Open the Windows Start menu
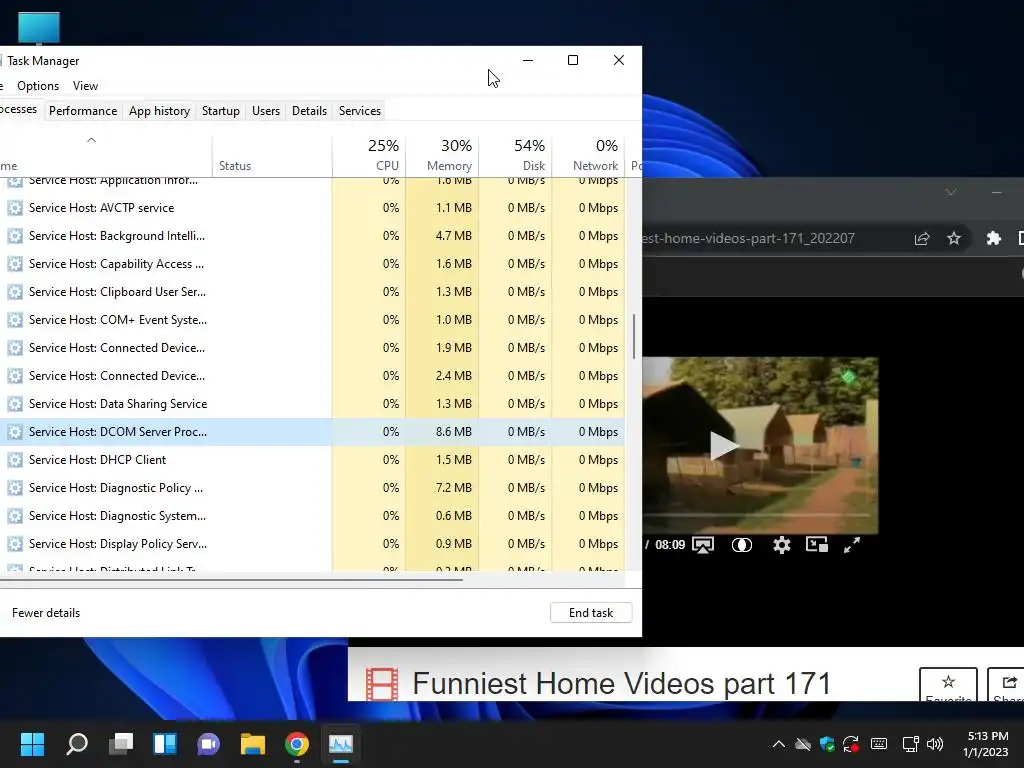This screenshot has height=768, width=1024. tap(32, 744)
